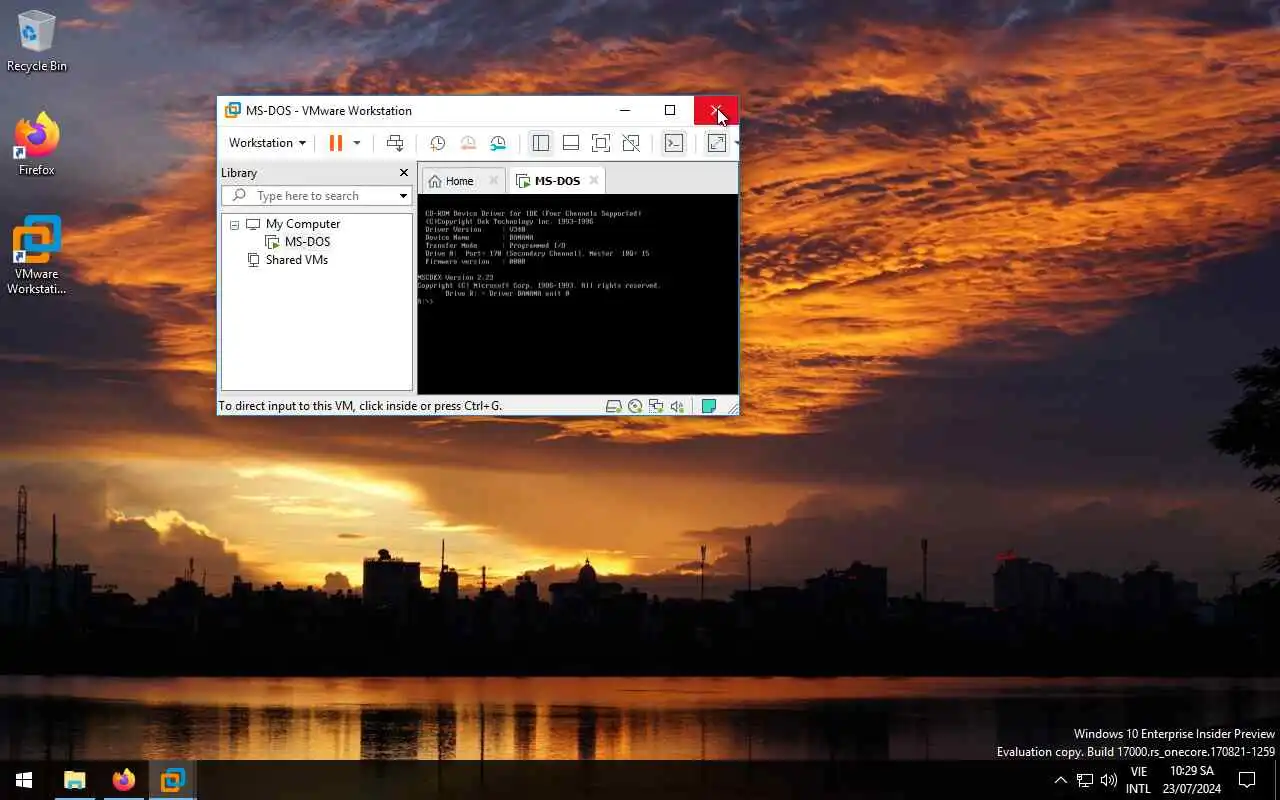Send Ctrl+Alt+Del to the virtual machine

coord(395,143)
